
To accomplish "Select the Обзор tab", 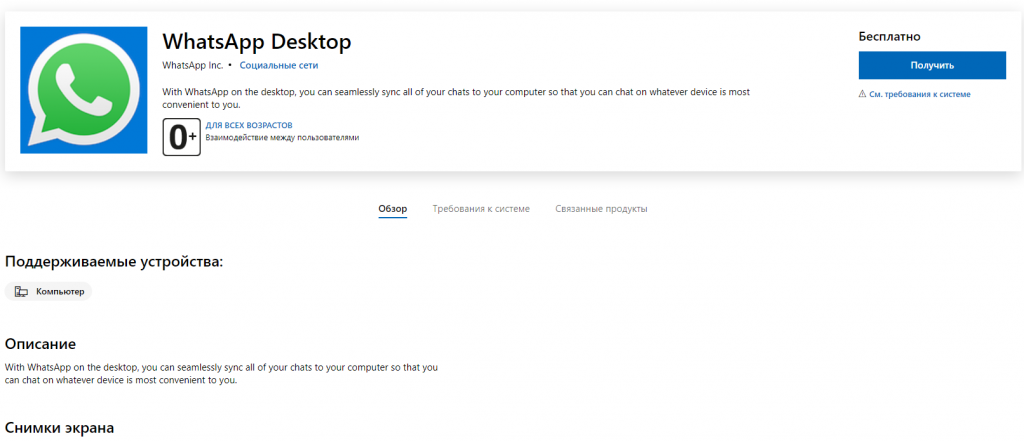I will (x=392, y=209).
